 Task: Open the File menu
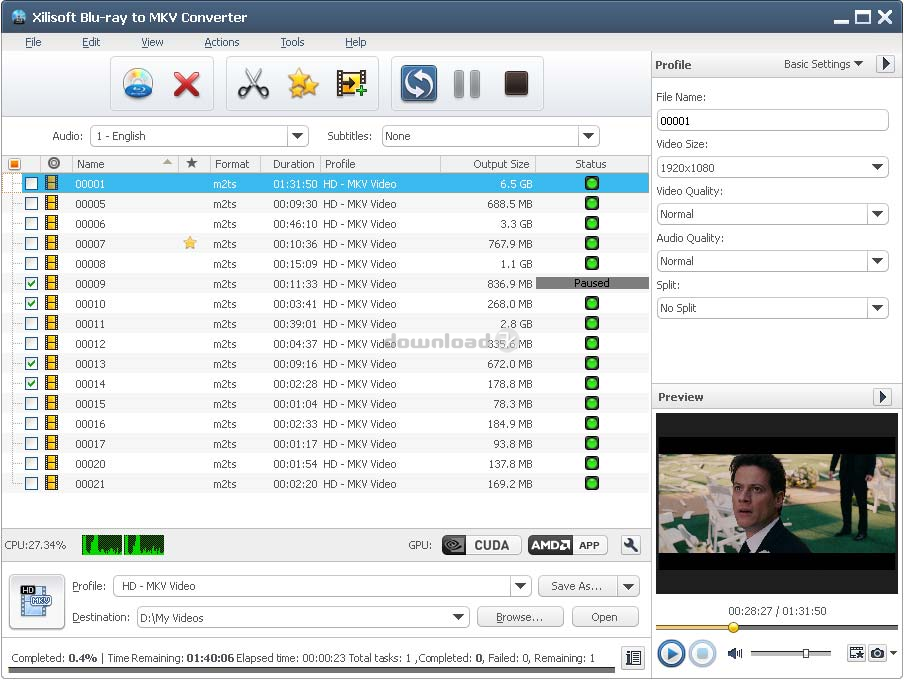(33, 42)
